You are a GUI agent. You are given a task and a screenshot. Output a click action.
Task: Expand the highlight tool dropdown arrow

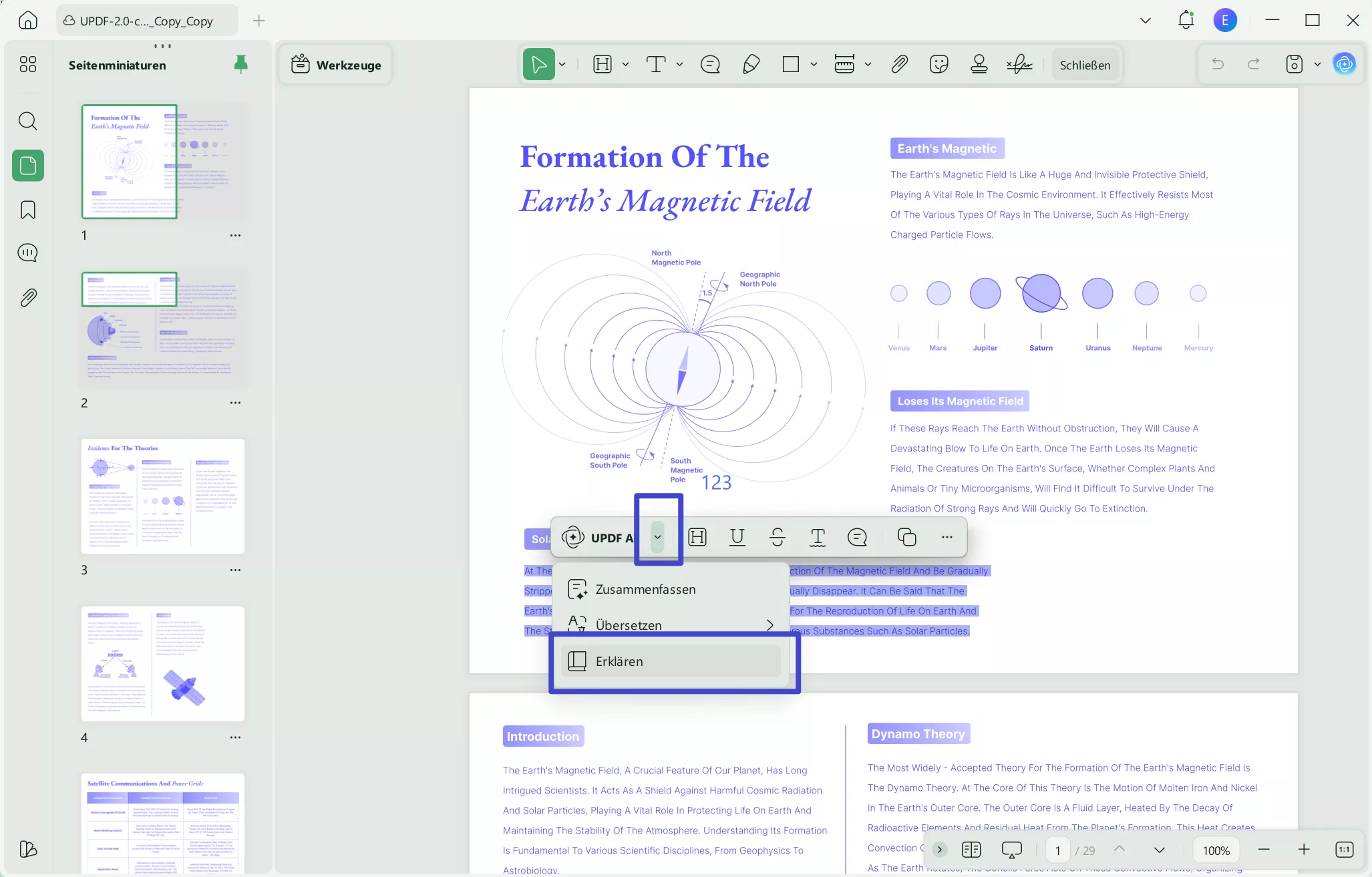click(625, 64)
